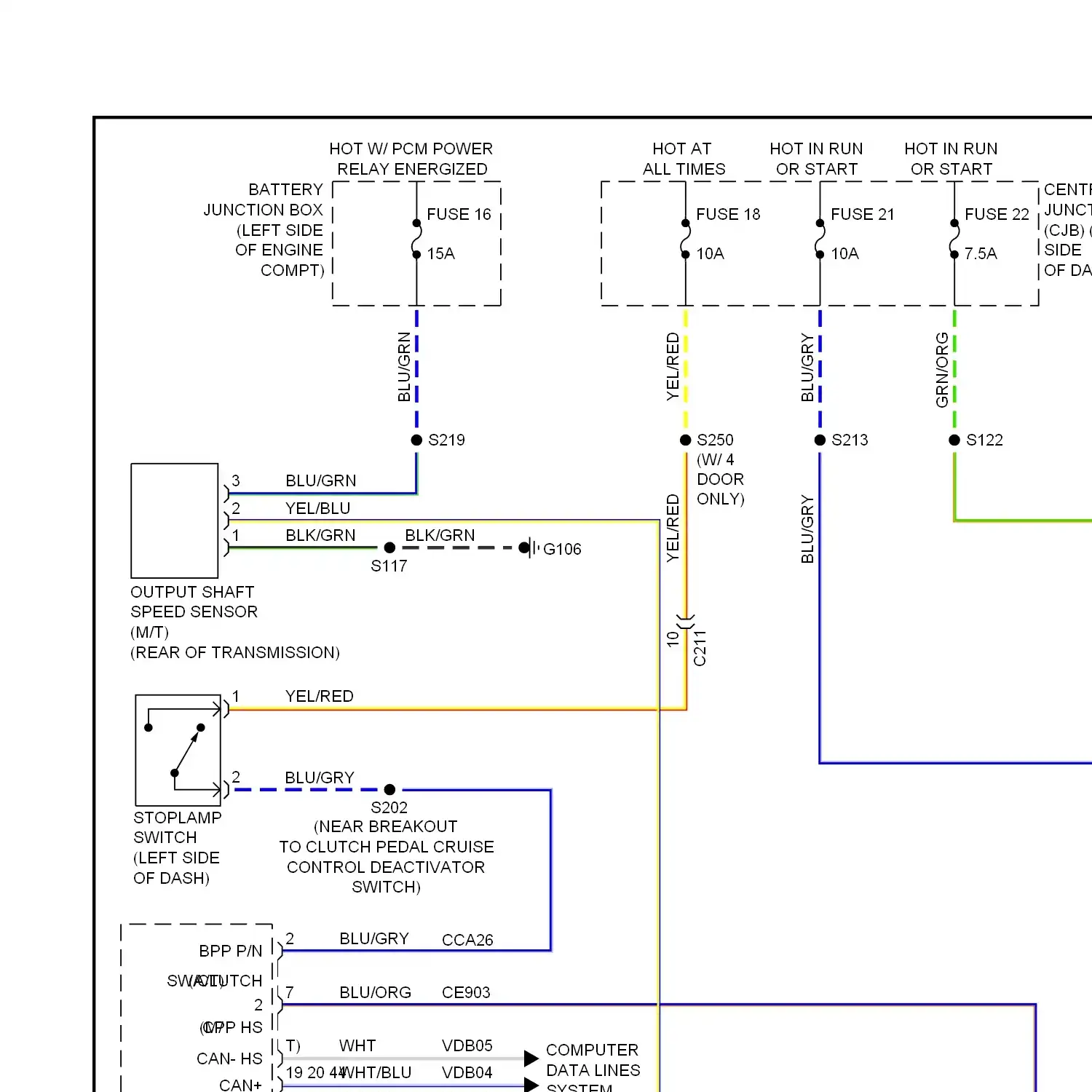Click the STOPLAMP SWITCH label
1092x1092 pixels.
(x=177, y=847)
